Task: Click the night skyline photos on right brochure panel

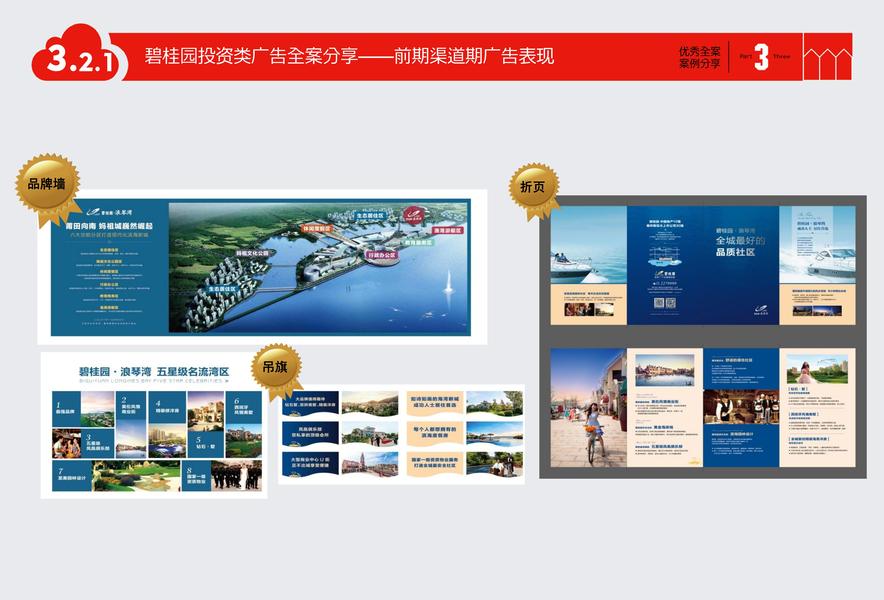Action: [817, 311]
